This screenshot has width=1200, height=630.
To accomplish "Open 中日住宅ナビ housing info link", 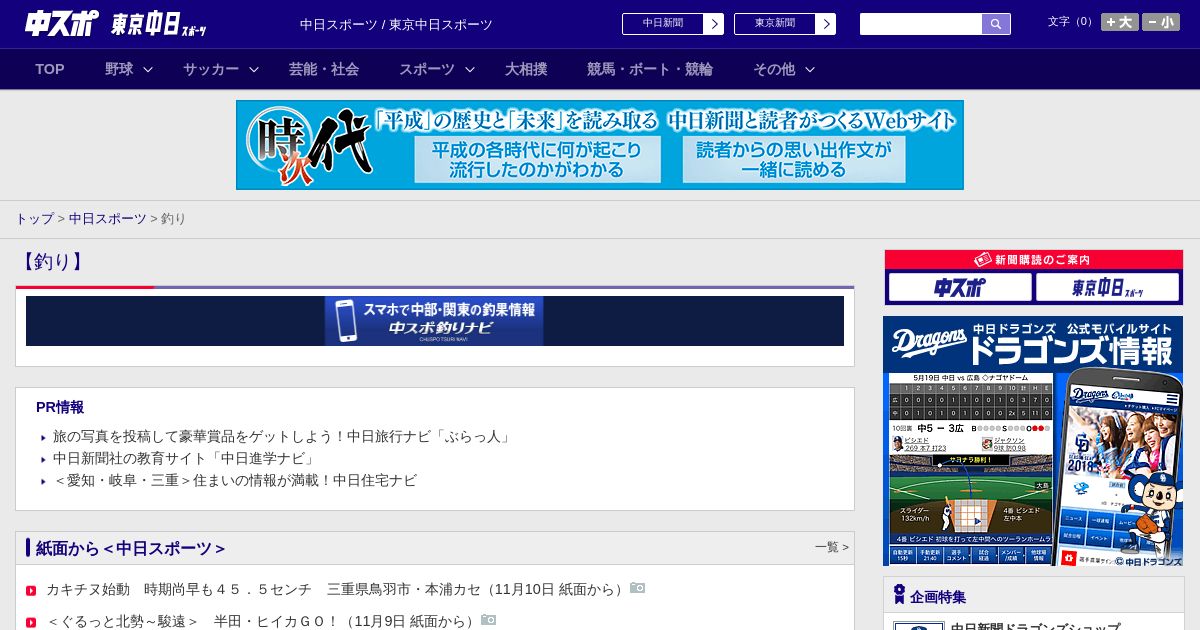I will (235, 481).
